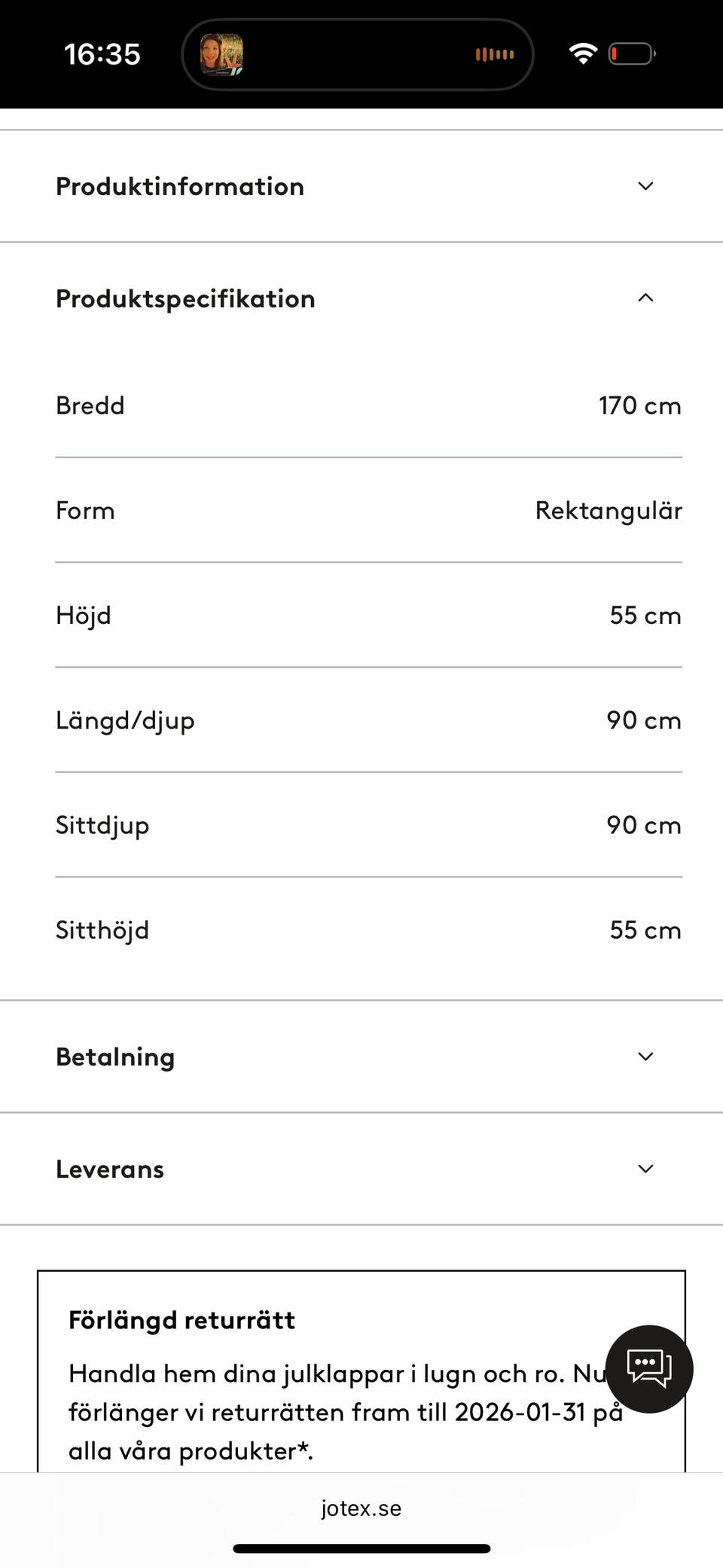Tap the return policy text mentioning 2026-01-31

346,1412
